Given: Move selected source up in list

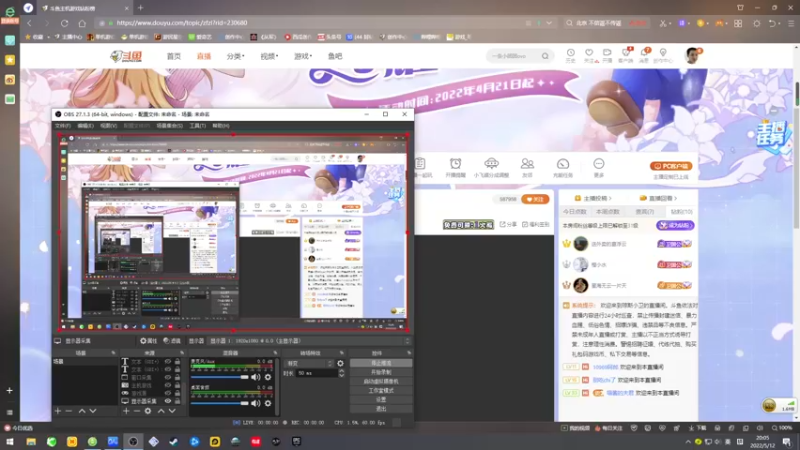Looking at the screenshot, I should [x=161, y=411].
